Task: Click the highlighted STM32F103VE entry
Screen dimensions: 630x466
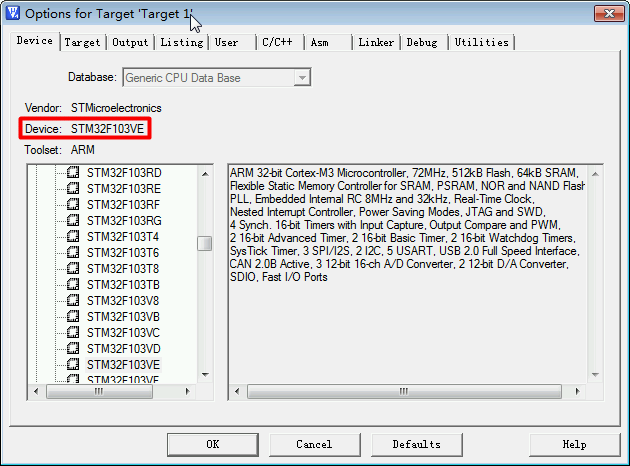Action: 123,365
